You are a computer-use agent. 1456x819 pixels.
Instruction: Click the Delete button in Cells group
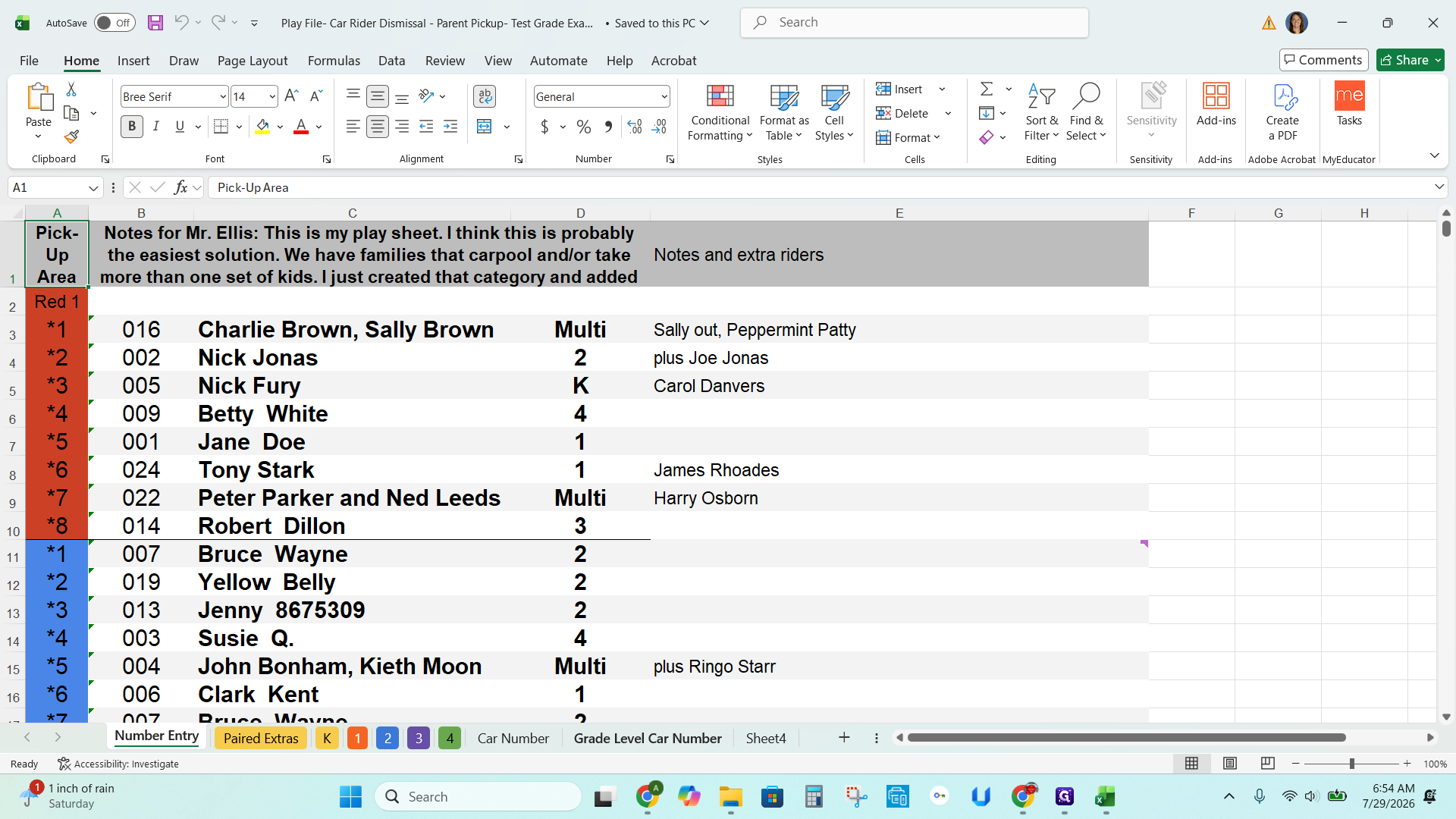(902, 113)
